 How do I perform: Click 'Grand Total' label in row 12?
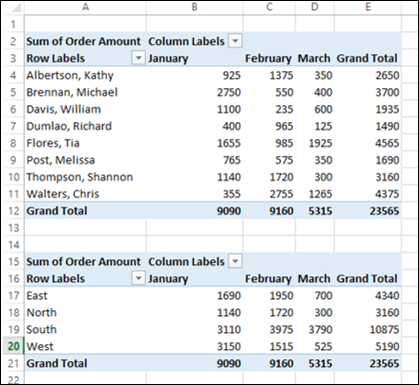tap(57, 211)
